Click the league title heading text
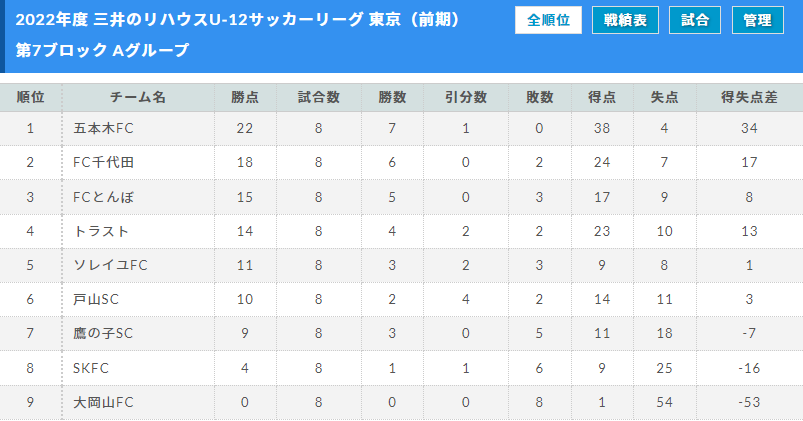This screenshot has height=421, width=803. (x=238, y=20)
